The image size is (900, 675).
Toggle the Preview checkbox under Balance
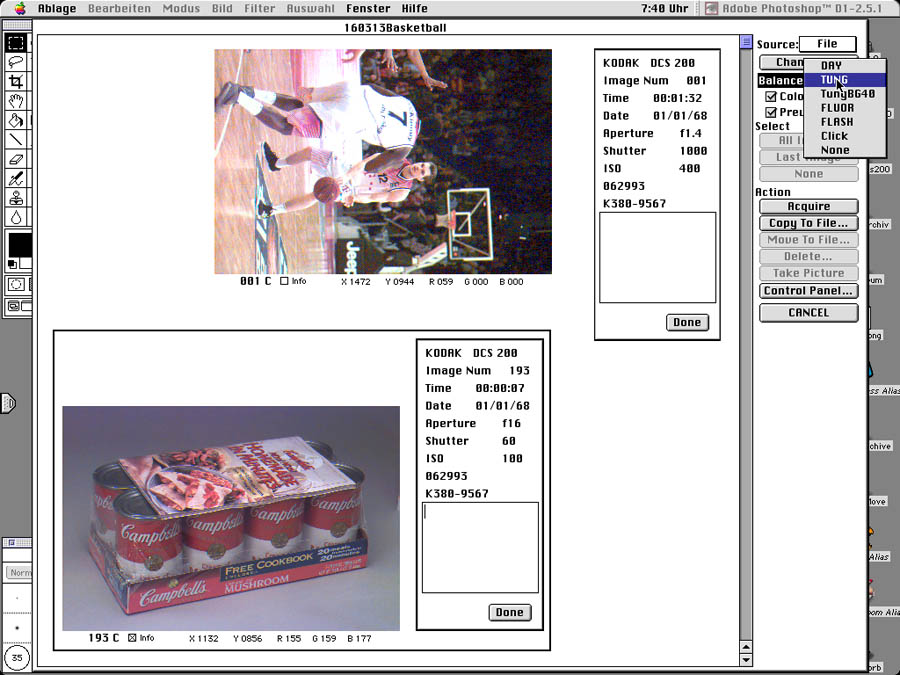(771, 112)
